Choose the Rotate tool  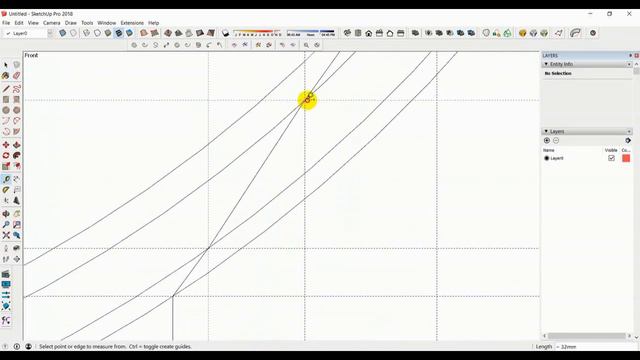point(6,156)
